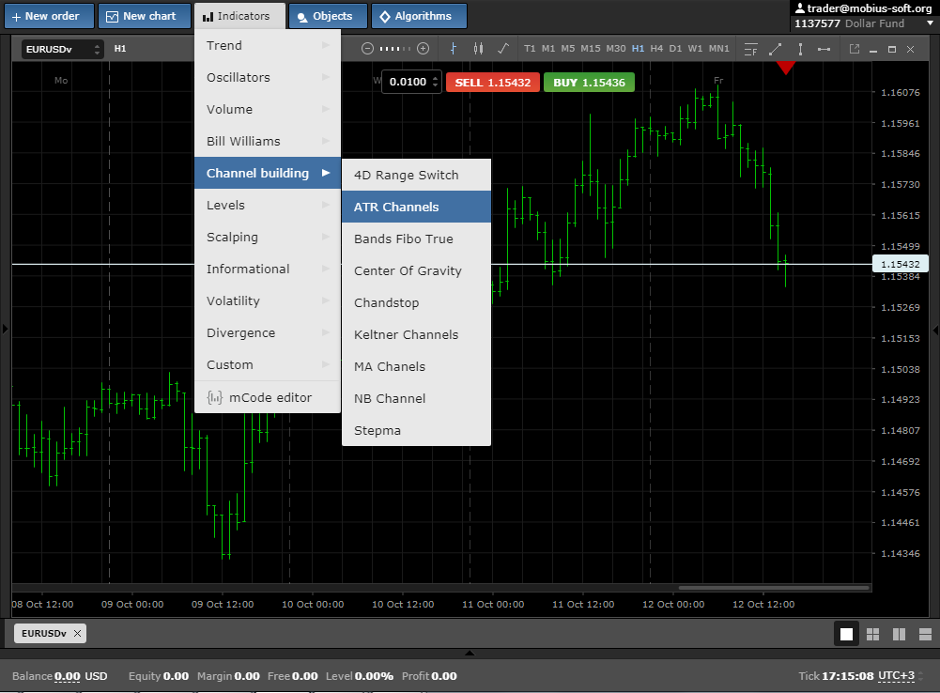
Task: Expand the Custom submenu
Action: (x=267, y=364)
